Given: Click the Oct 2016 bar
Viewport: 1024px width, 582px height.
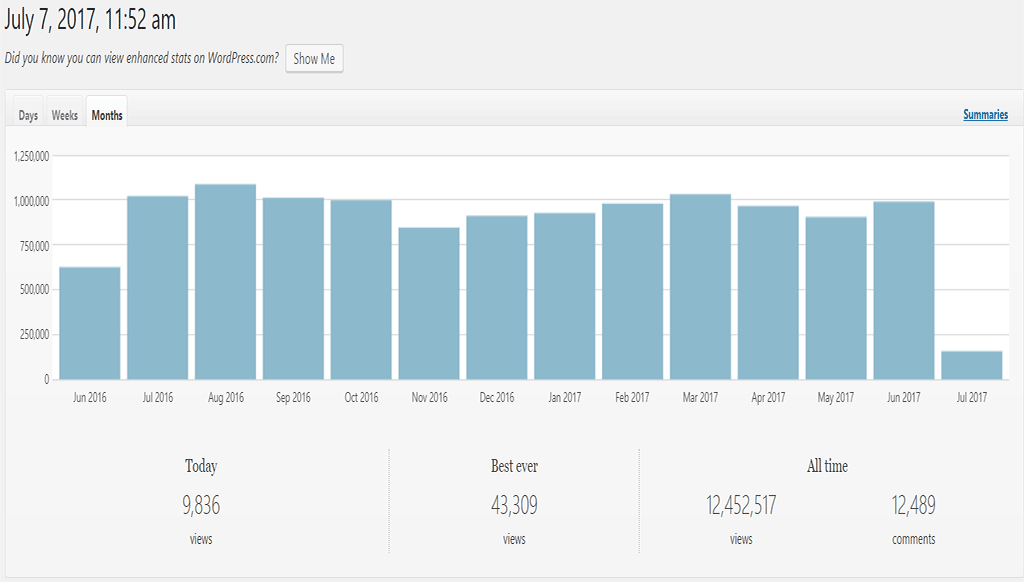Looking at the screenshot, I should pyautogui.click(x=361, y=290).
